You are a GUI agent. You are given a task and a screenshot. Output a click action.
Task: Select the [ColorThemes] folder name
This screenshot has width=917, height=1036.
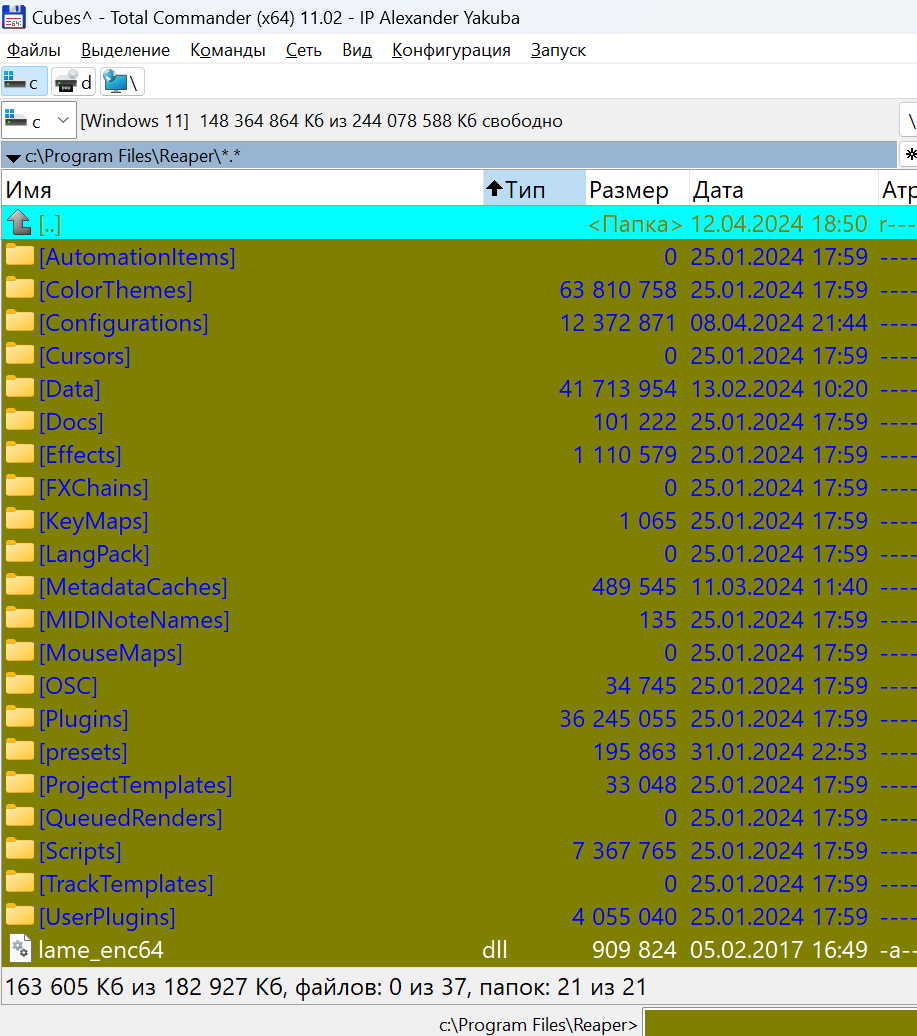click(116, 290)
